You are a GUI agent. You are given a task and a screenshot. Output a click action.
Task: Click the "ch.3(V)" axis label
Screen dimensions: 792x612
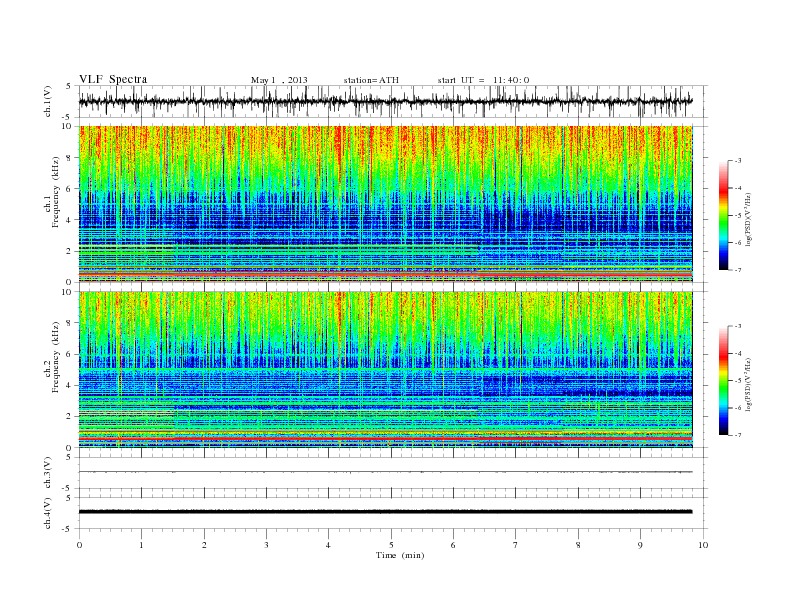pos(48,473)
